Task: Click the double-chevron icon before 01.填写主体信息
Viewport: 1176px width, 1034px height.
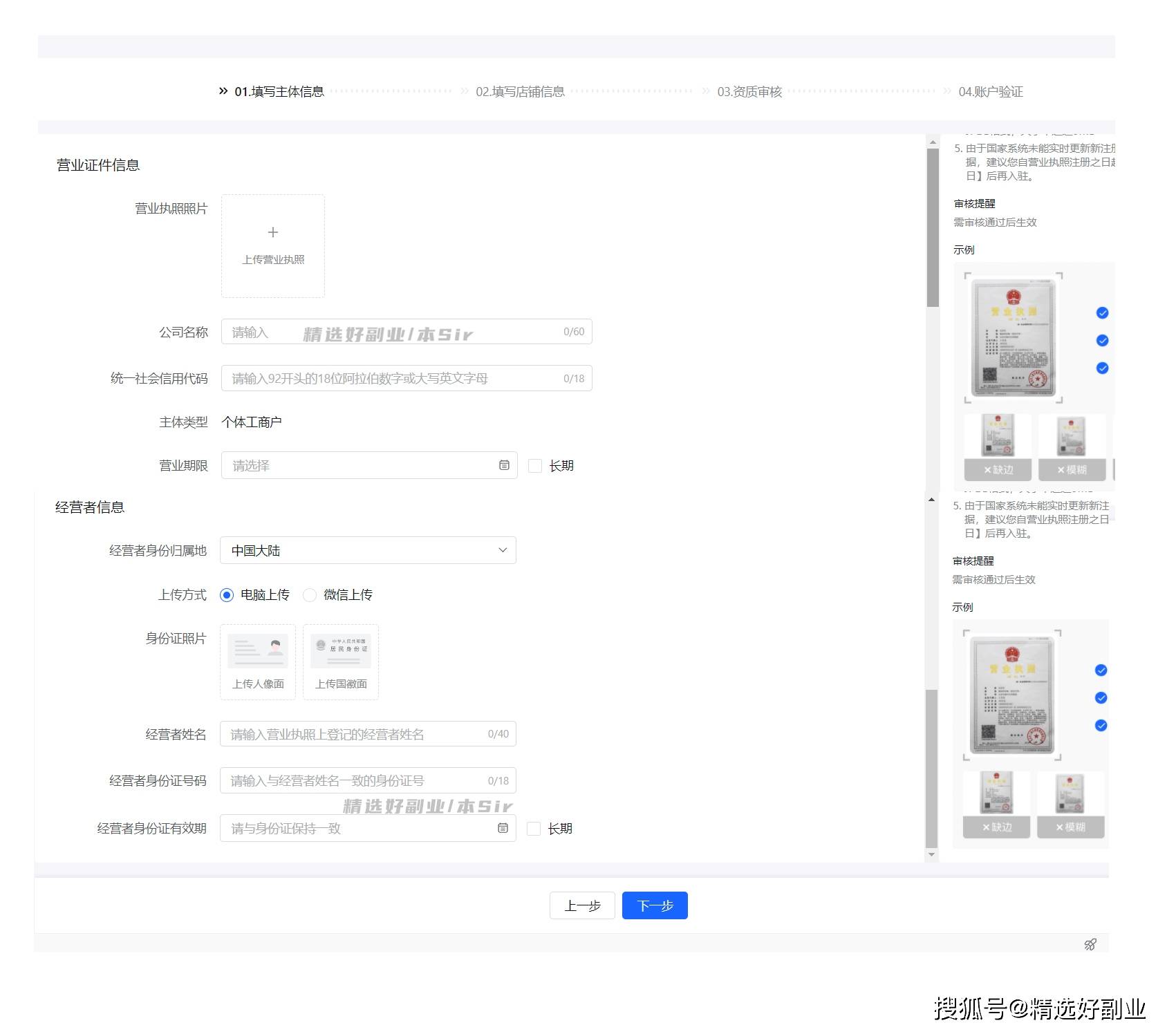Action: click(x=223, y=91)
